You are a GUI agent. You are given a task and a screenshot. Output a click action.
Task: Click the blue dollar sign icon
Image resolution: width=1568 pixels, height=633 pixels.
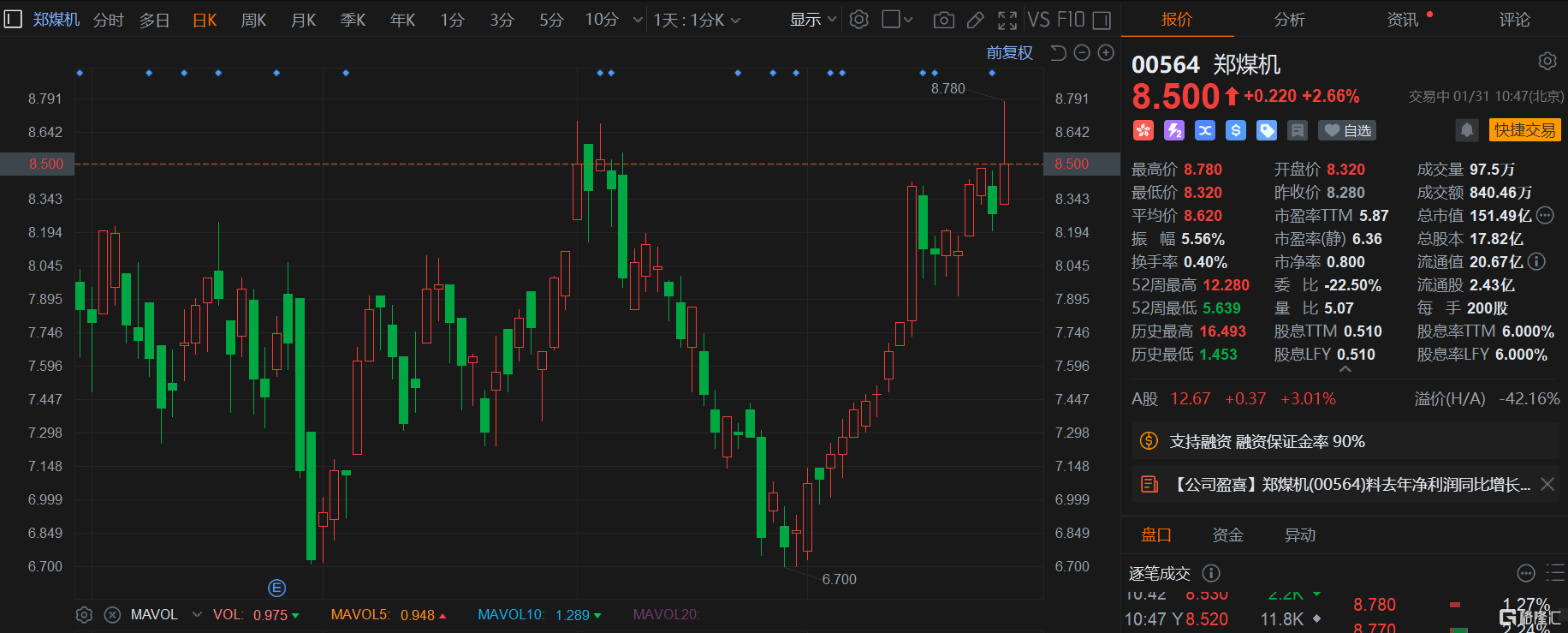coord(1236,130)
